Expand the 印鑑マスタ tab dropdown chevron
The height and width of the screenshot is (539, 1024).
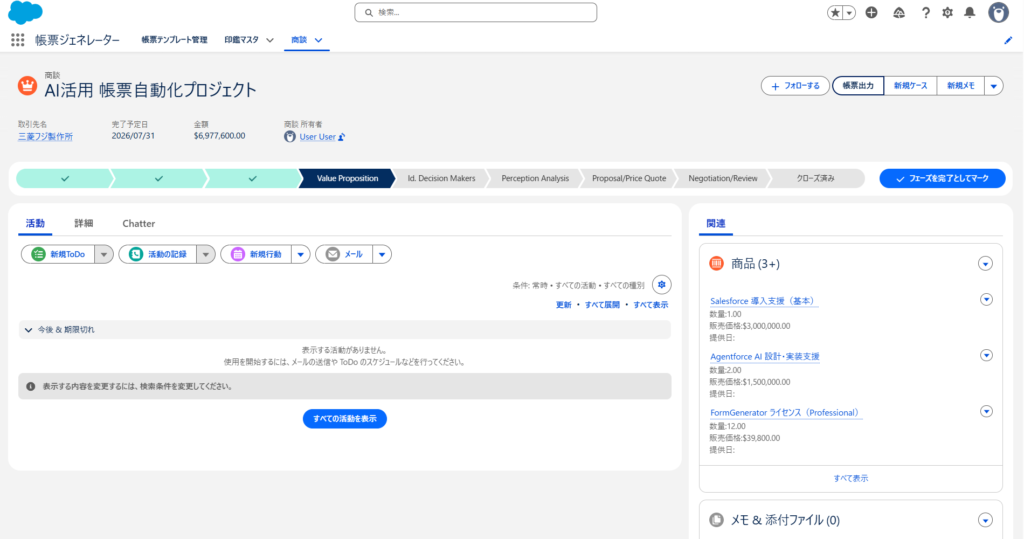[x=270, y=40]
